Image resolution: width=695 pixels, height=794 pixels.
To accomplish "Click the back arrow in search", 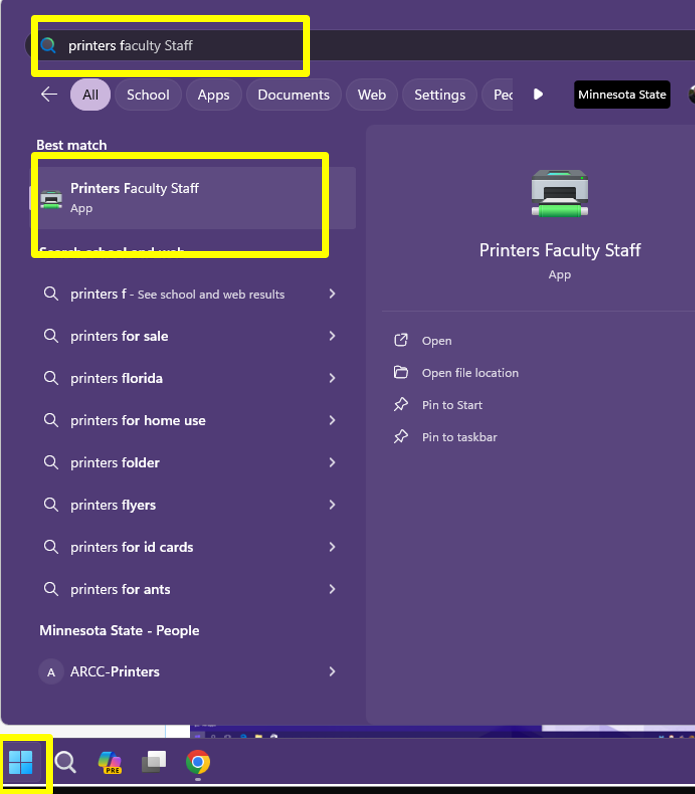I will point(49,95).
